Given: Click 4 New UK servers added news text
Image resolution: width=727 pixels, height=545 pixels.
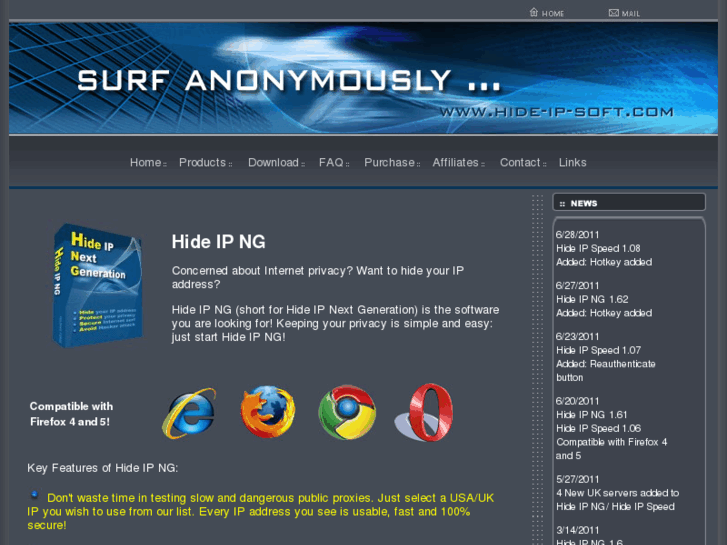Looking at the screenshot, I should tap(618, 500).
